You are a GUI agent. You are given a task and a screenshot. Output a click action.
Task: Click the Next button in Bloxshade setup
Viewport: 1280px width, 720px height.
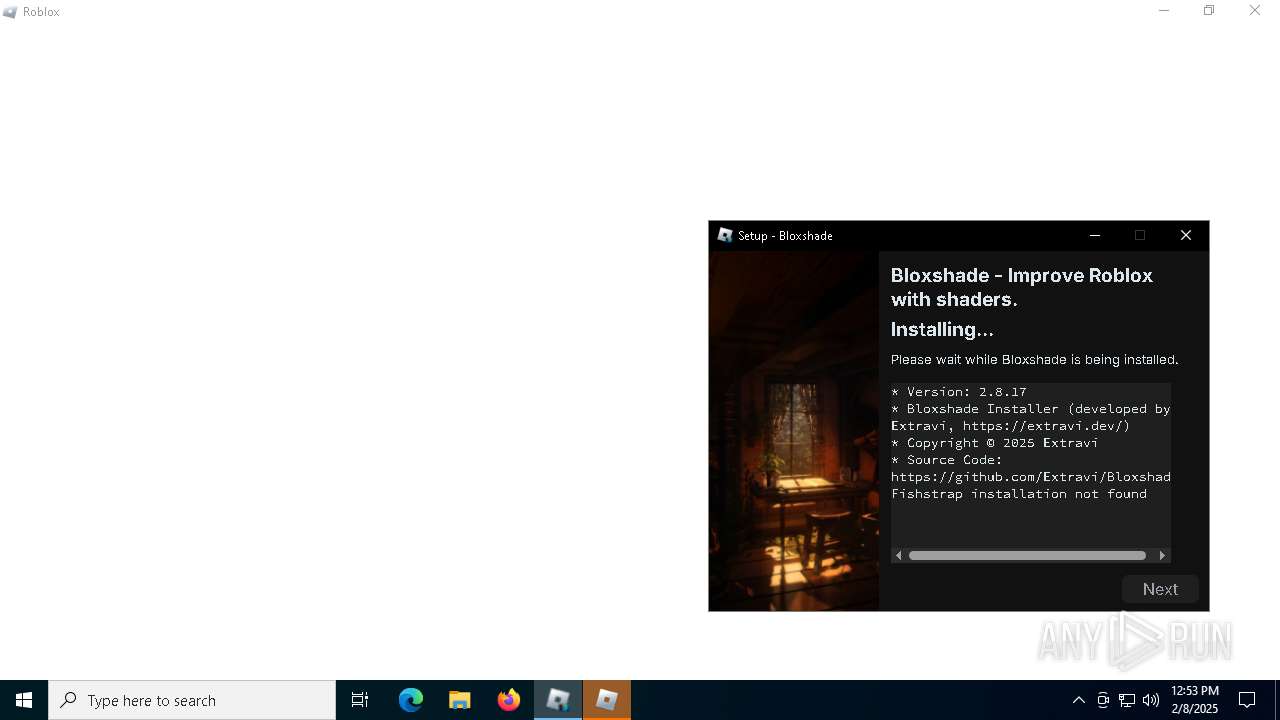click(1160, 589)
